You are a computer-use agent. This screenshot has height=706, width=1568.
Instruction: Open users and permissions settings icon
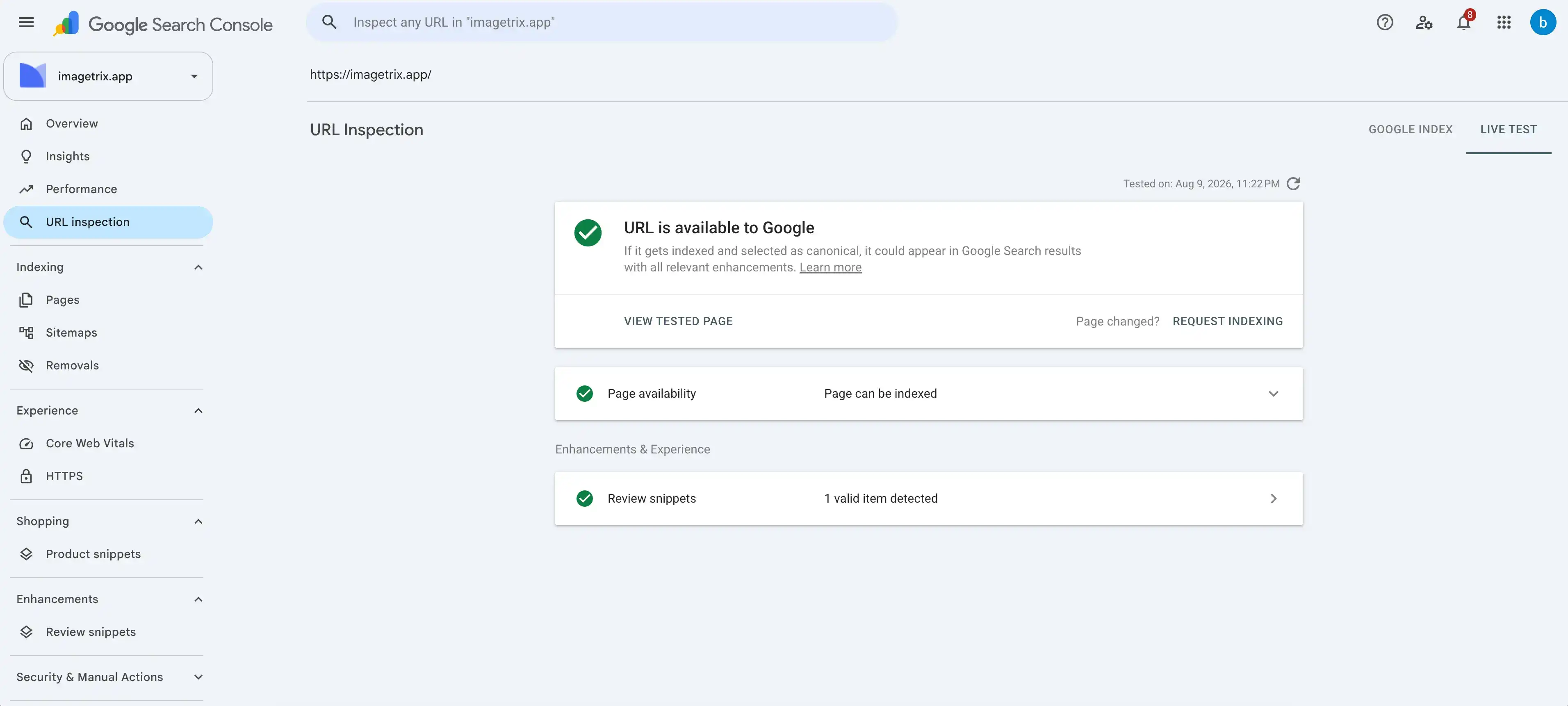1424,23
